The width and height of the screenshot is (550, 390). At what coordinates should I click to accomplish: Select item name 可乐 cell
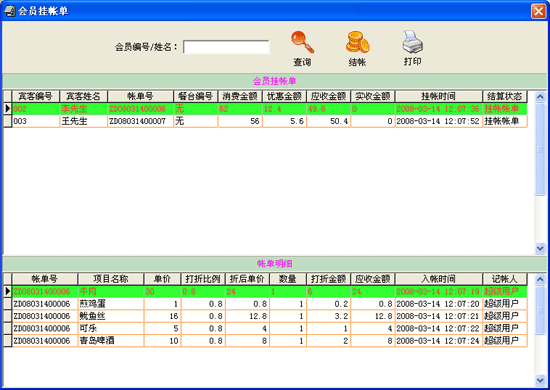coord(111,328)
